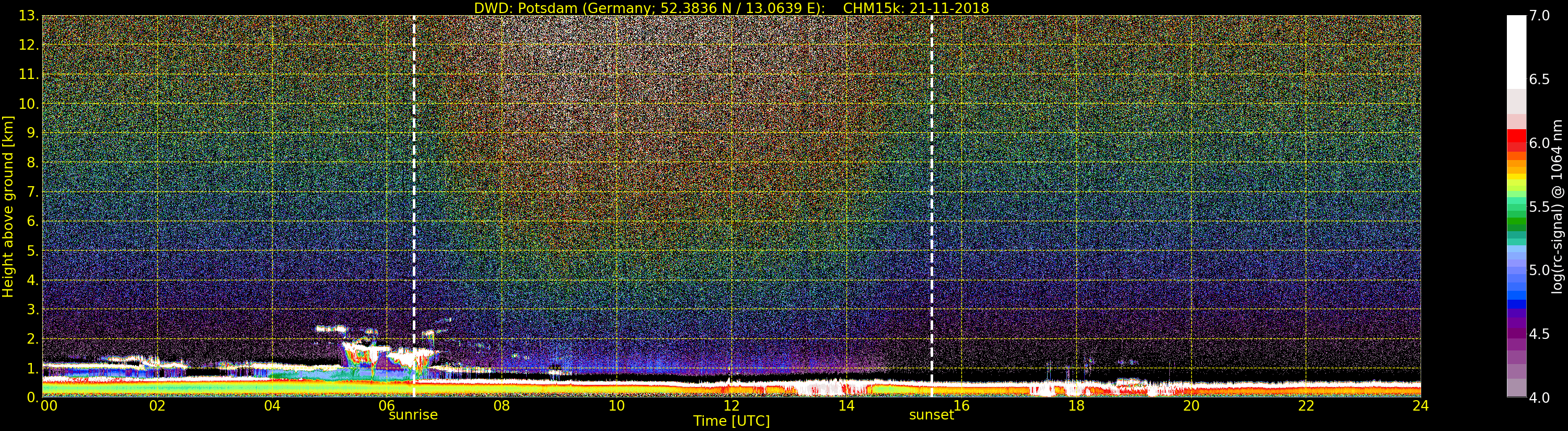Select the '2.' height axis tick label
This screenshot has width=1568, height=431.
pyautogui.click(x=33, y=338)
